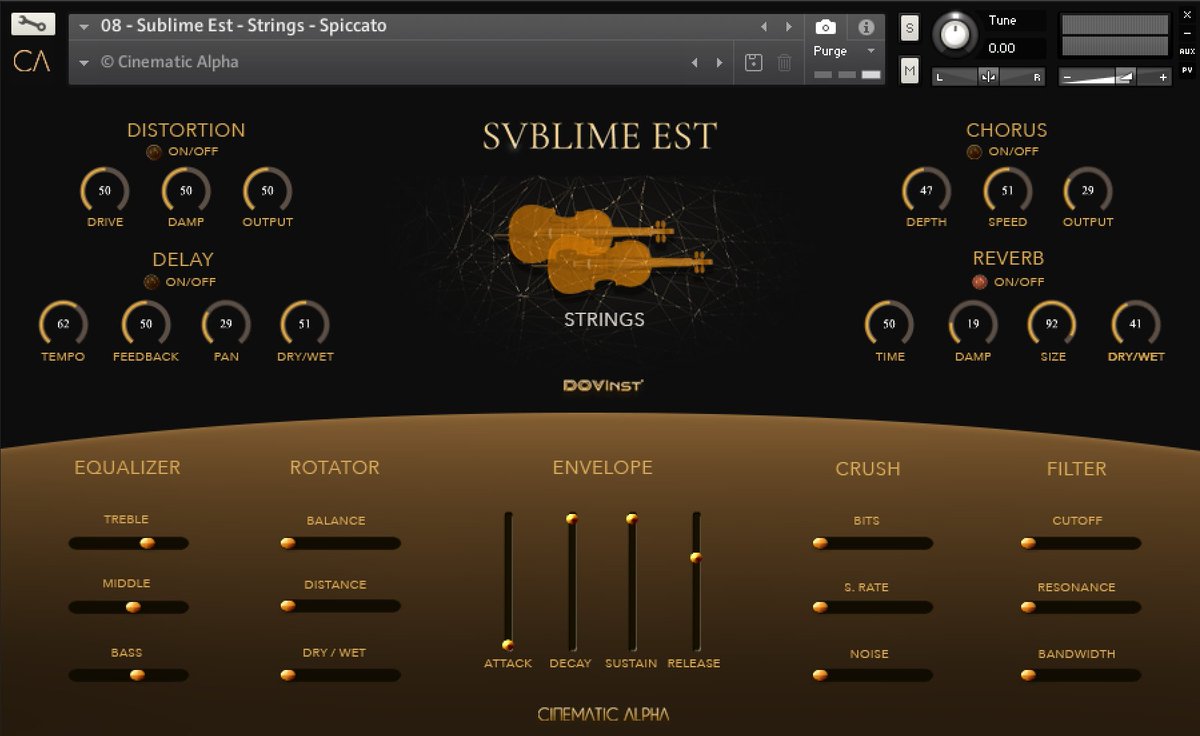Click the Distortion Output knob
1200x736 pixels.
pyautogui.click(x=267, y=190)
